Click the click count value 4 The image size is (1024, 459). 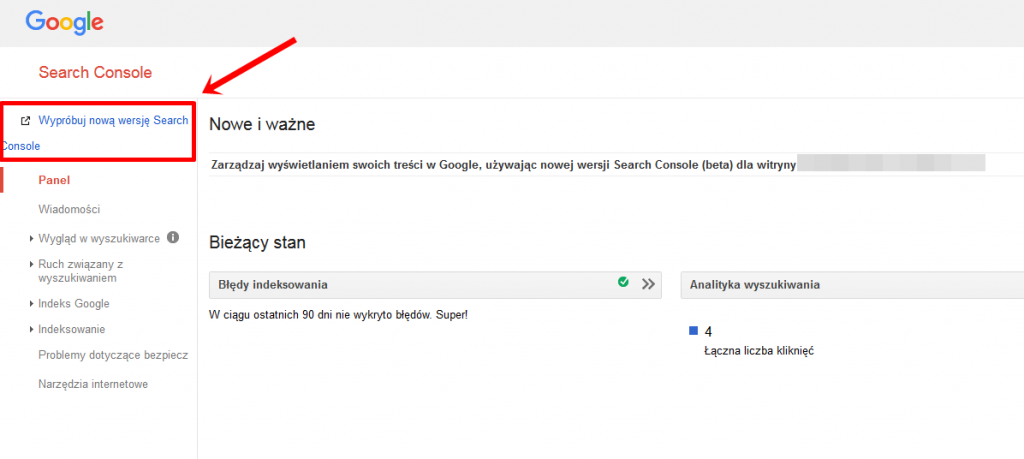[709, 332]
